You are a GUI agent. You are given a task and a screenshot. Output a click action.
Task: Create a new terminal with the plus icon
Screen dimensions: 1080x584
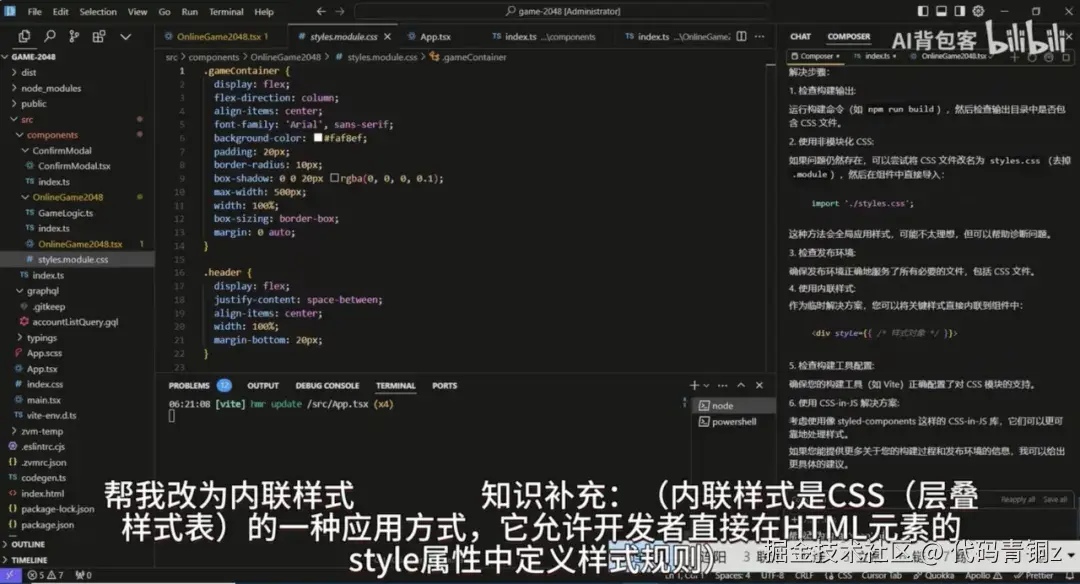(x=694, y=385)
